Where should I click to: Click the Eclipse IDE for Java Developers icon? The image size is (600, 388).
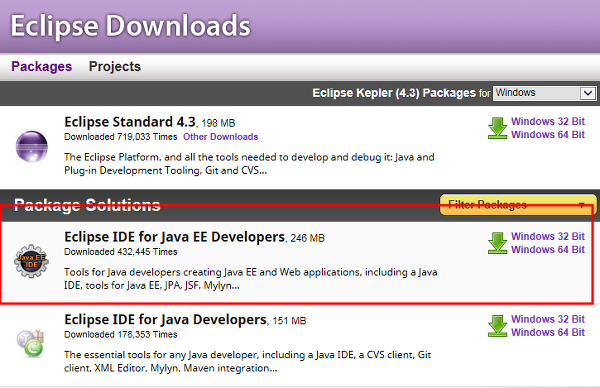tap(31, 343)
